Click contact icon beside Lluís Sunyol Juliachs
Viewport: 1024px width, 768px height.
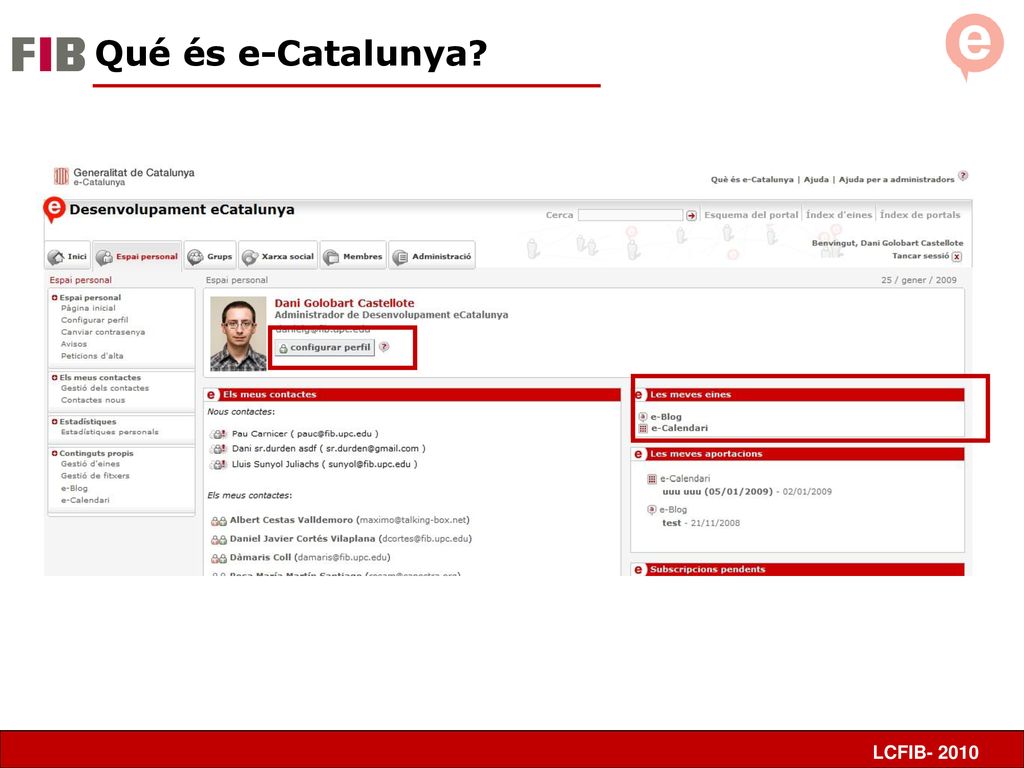click(x=218, y=464)
